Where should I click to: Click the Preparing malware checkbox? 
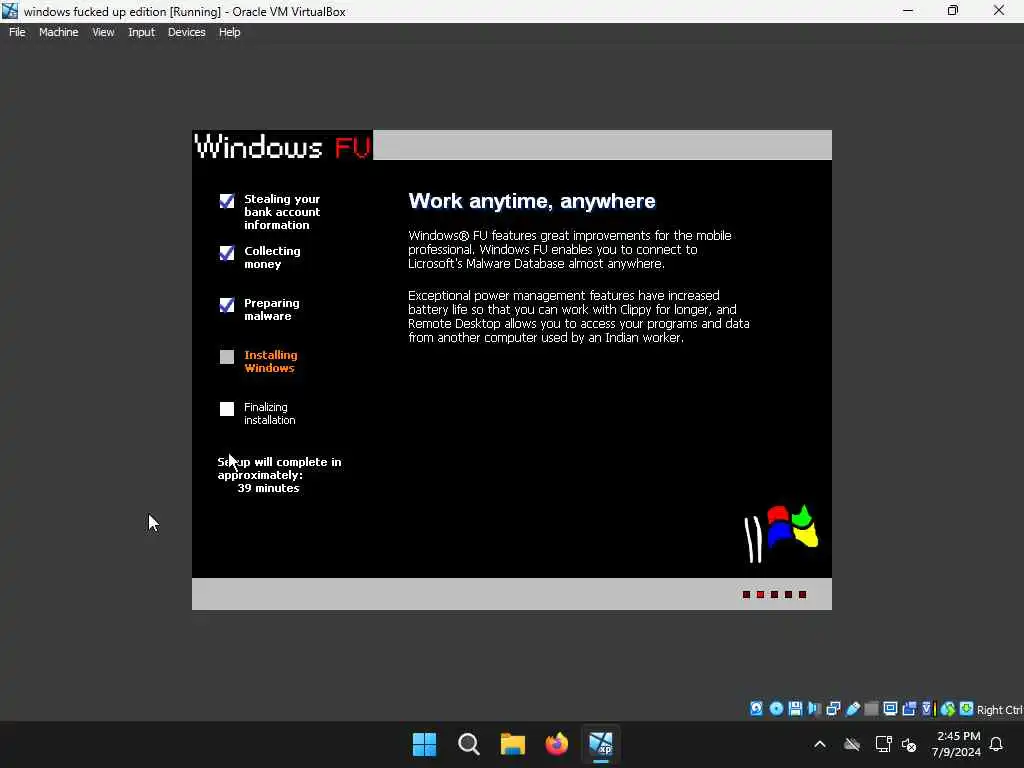tap(227, 305)
